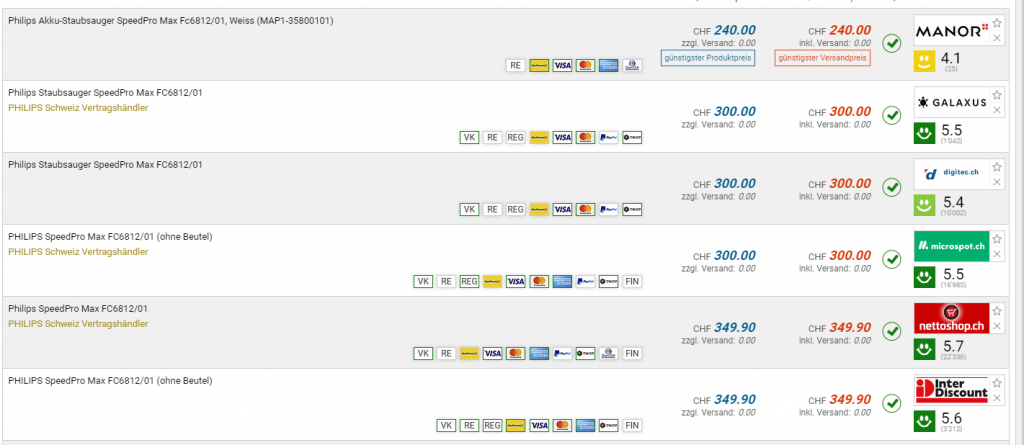This screenshot has height=445, width=1024.
Task: Favorite the Manor offer with the star
Action: click(x=996, y=23)
